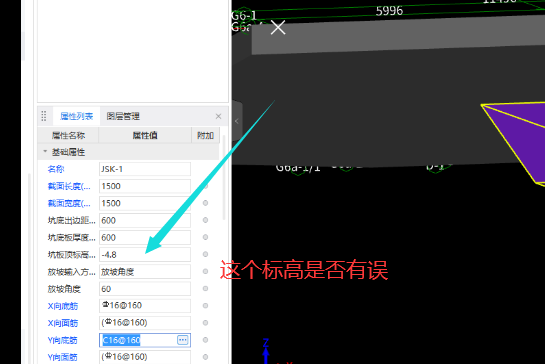
Task: Edit the 坑板顶标高 value -4.8
Action: click(145, 254)
